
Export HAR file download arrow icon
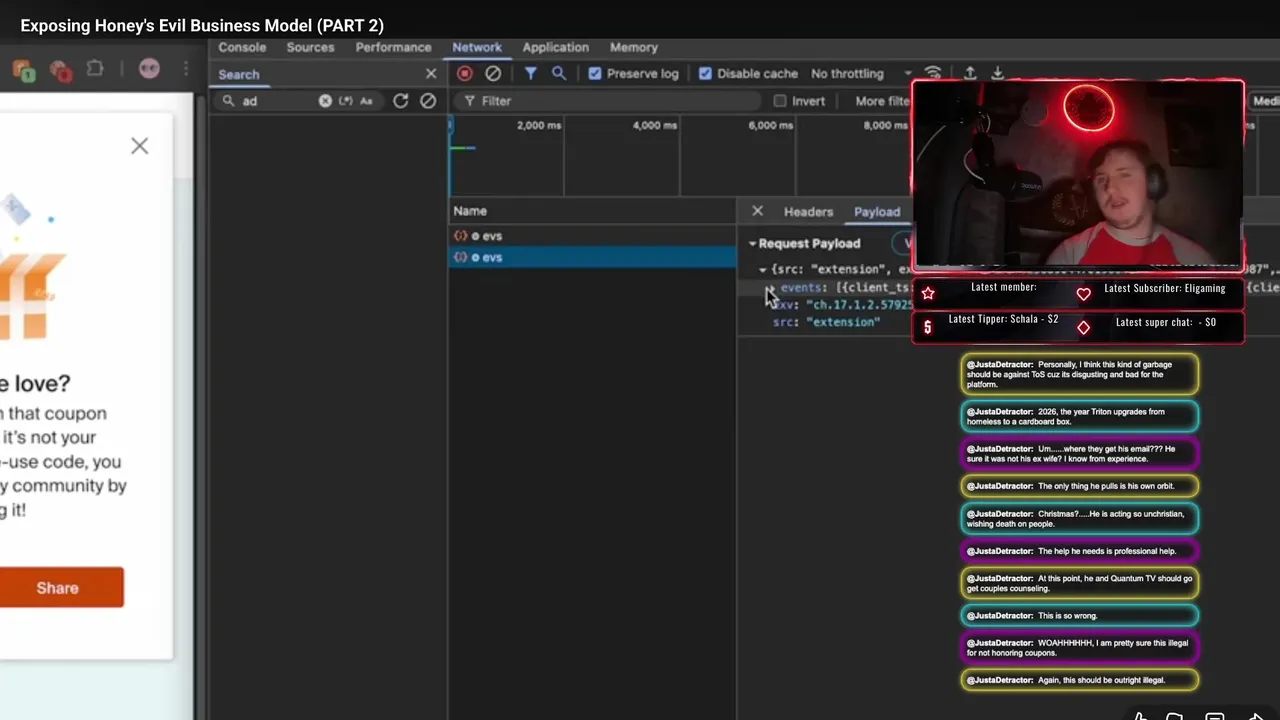[997, 73]
